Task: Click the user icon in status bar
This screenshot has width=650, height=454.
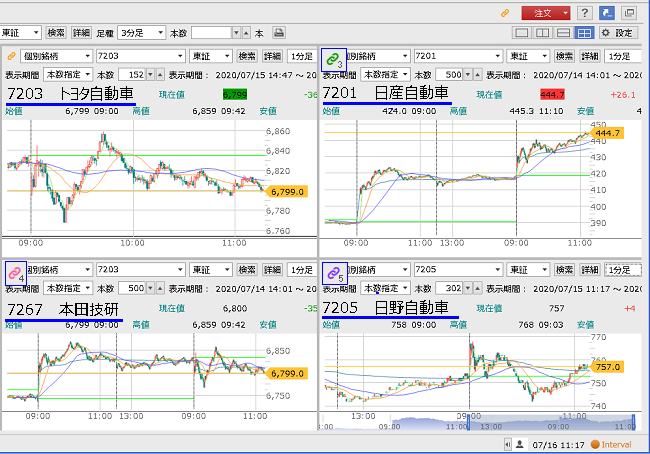Action: click(519, 445)
